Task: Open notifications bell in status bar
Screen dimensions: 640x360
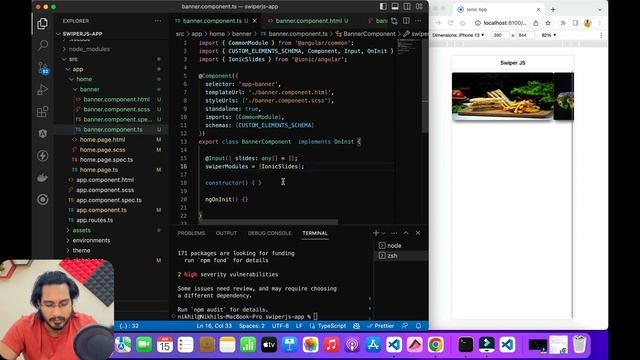Action: pyautogui.click(x=418, y=326)
